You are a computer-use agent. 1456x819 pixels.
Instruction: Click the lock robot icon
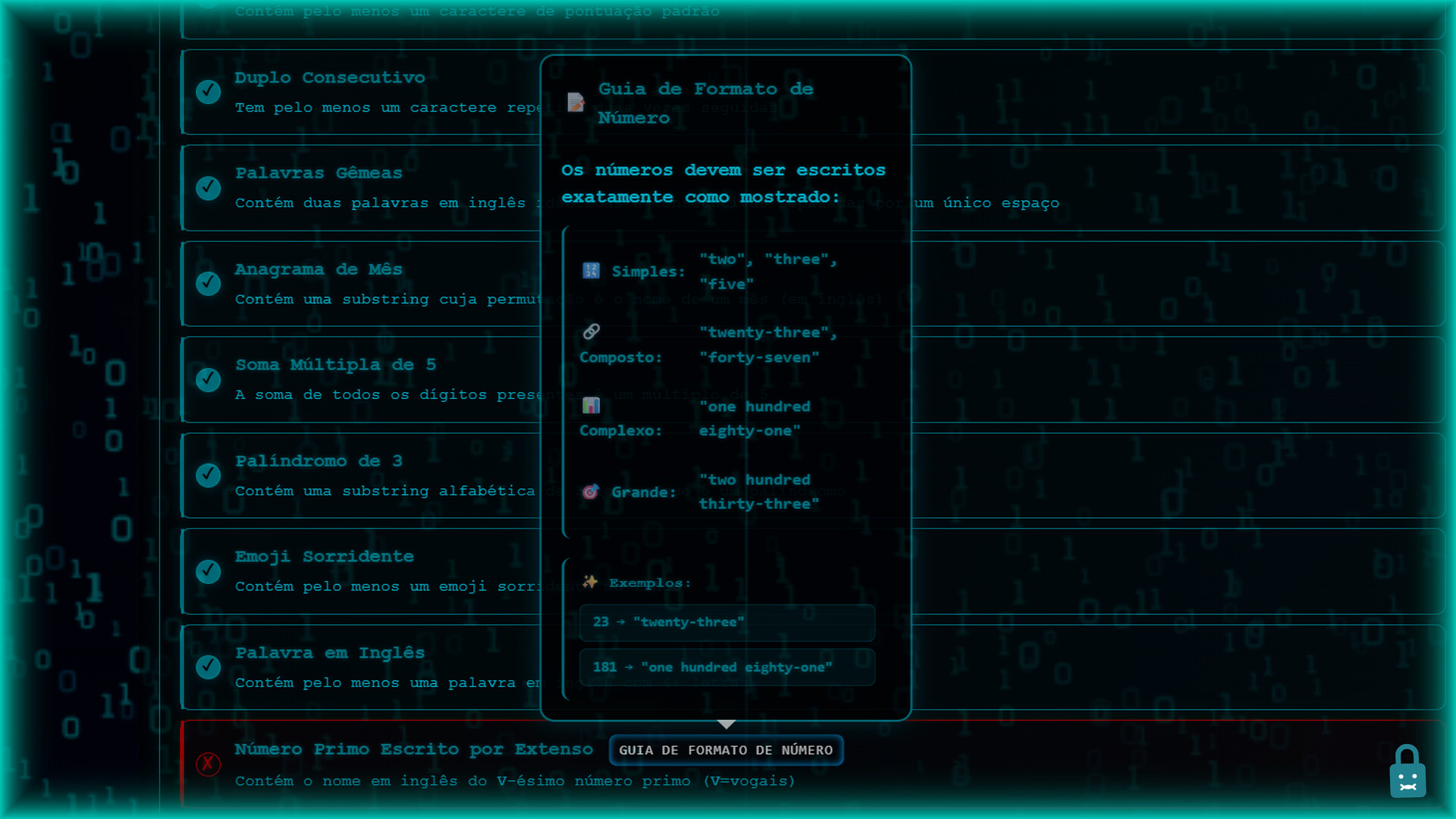click(x=1407, y=772)
